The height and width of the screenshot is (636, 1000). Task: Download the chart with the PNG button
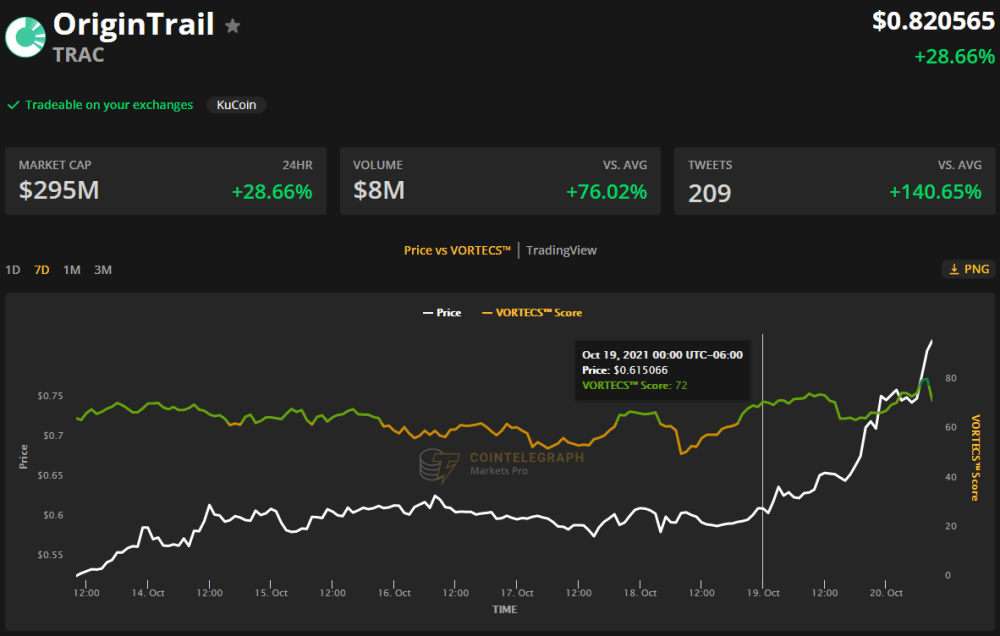point(969,269)
